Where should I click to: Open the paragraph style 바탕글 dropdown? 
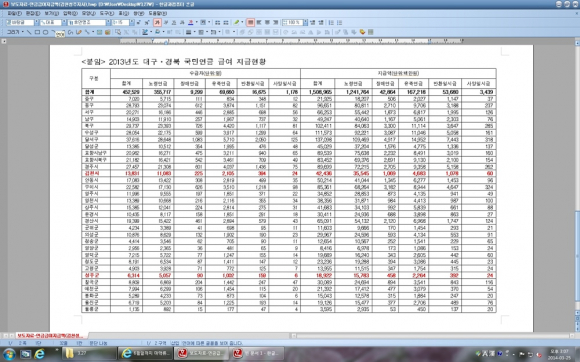coord(36,23)
